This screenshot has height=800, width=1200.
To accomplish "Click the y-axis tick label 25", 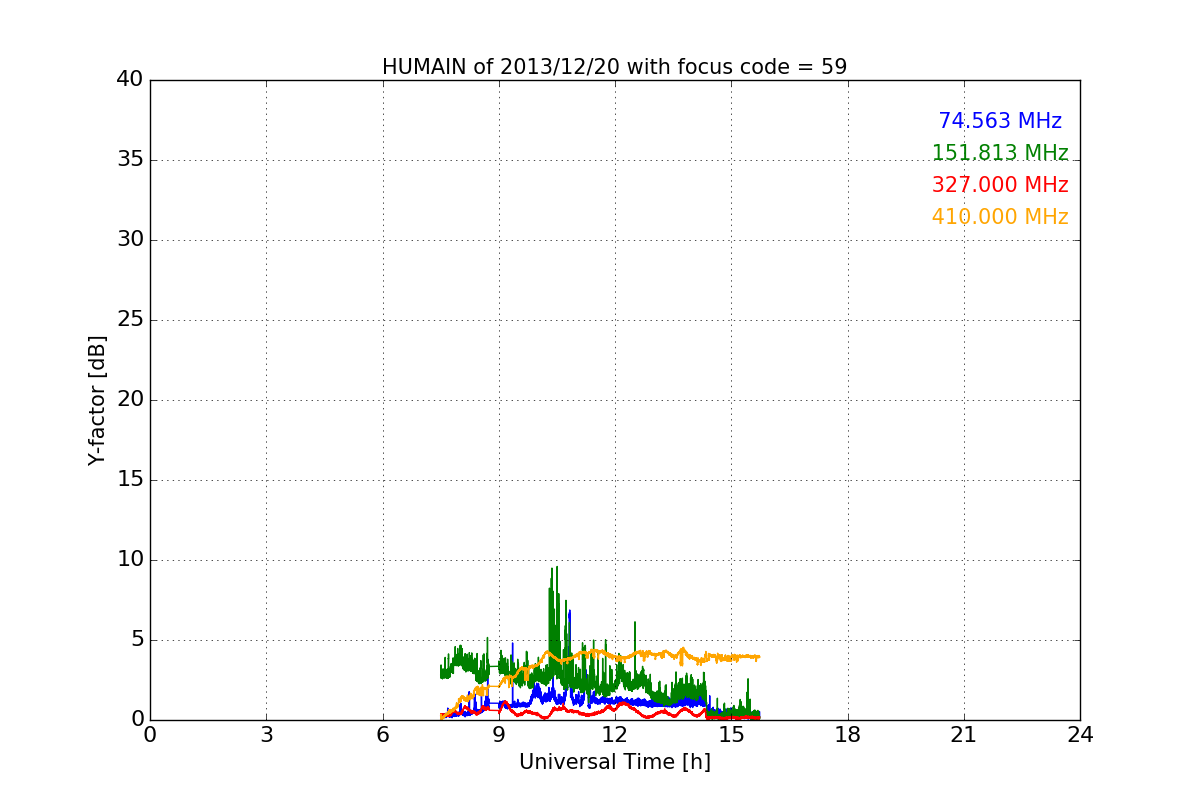I will pyautogui.click(x=130, y=320).
